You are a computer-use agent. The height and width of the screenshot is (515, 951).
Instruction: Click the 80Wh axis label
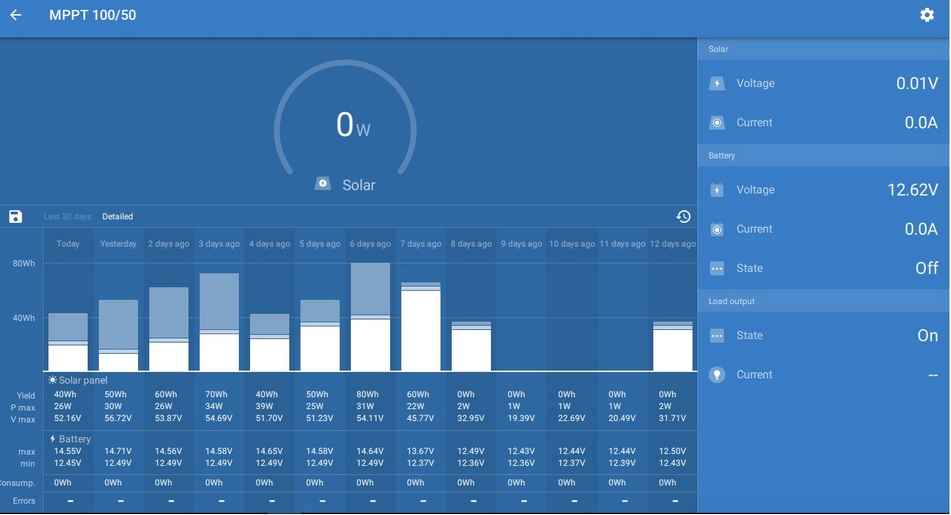(x=24, y=263)
